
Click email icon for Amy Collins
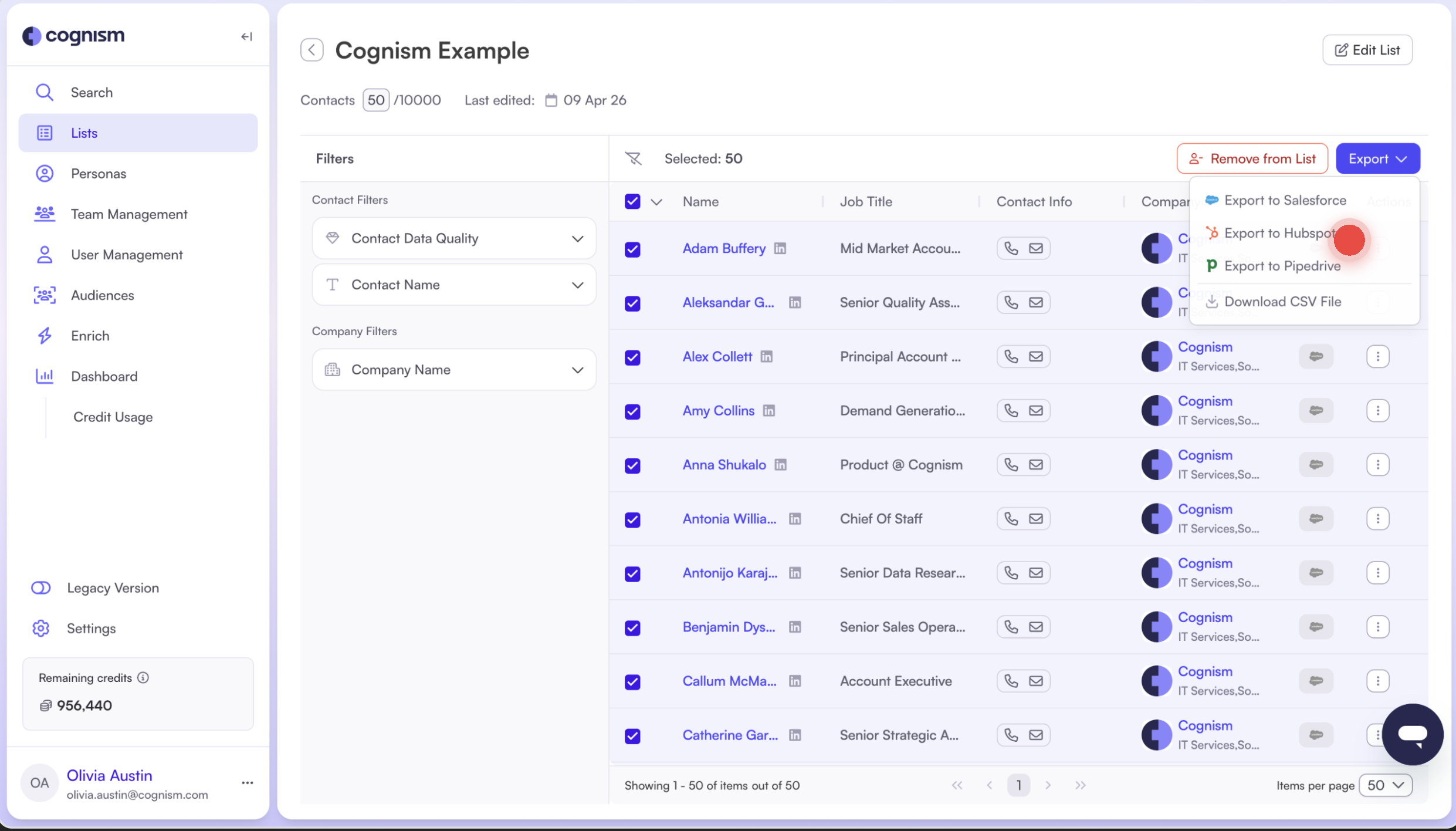(x=1036, y=410)
